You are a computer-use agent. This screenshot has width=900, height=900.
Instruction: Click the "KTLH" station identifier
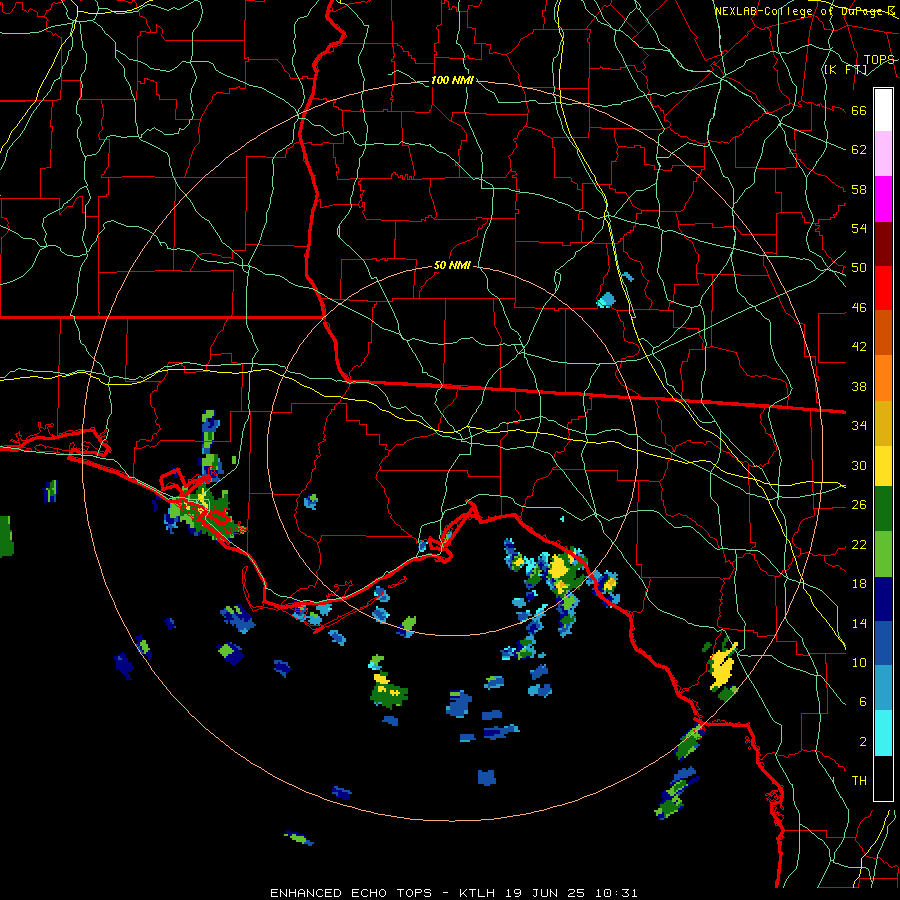tap(478, 893)
